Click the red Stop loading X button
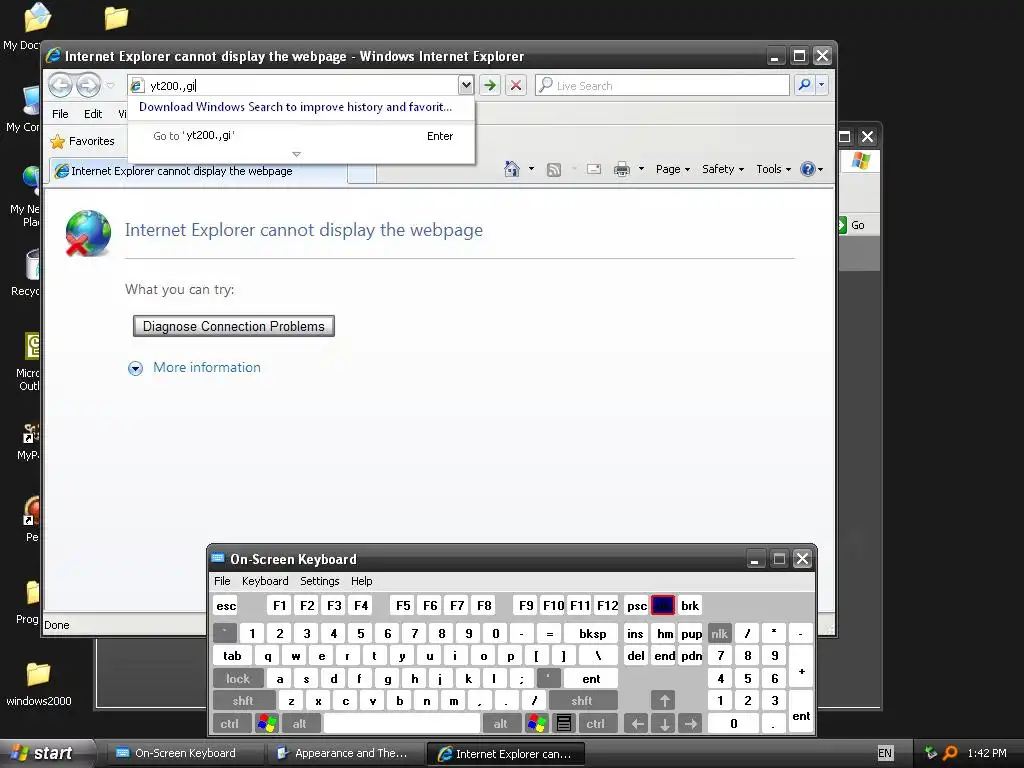The image size is (1024, 768). click(x=515, y=85)
